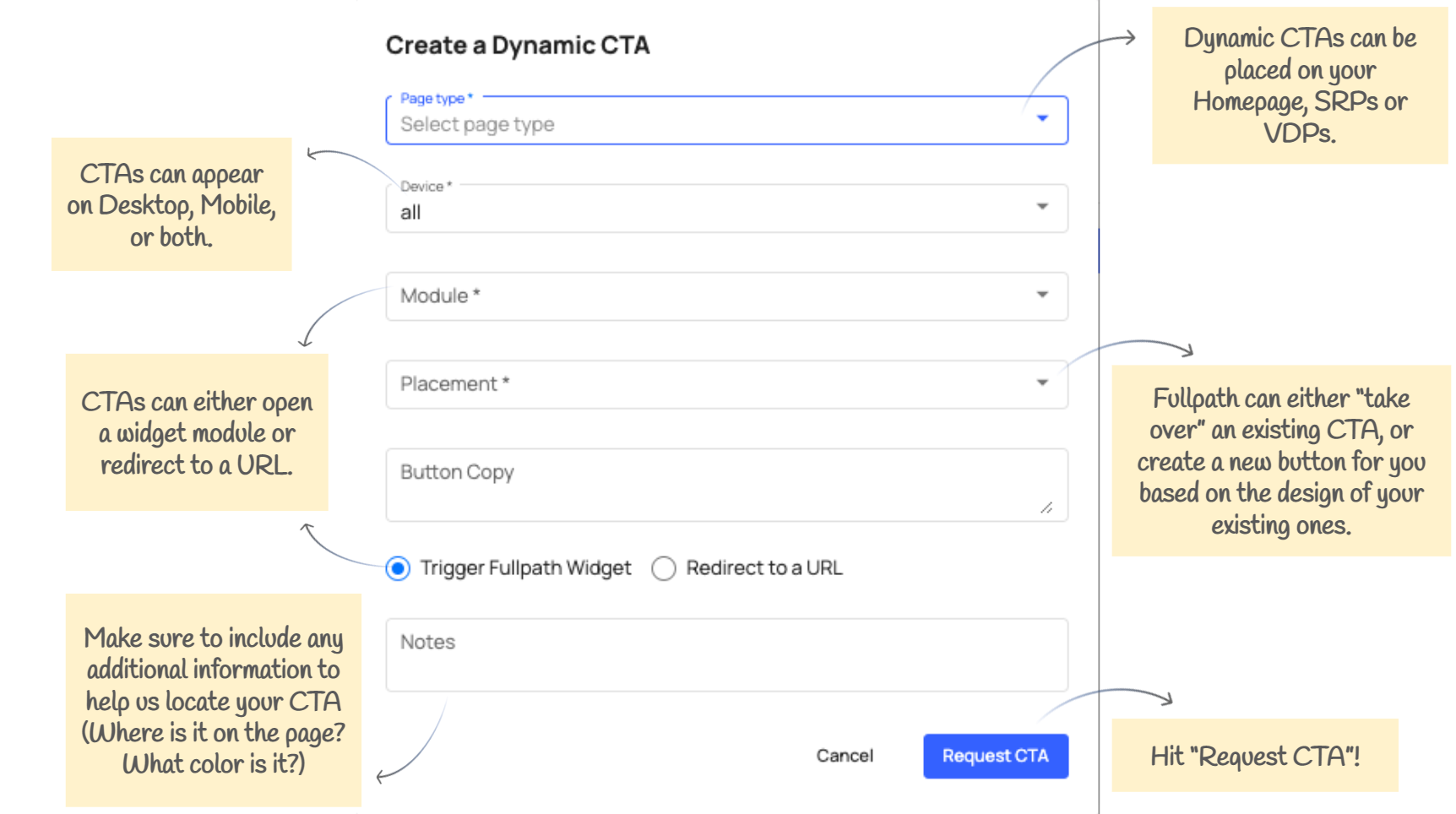Click the 'Create a Dynamic CTA' heading

[517, 46]
